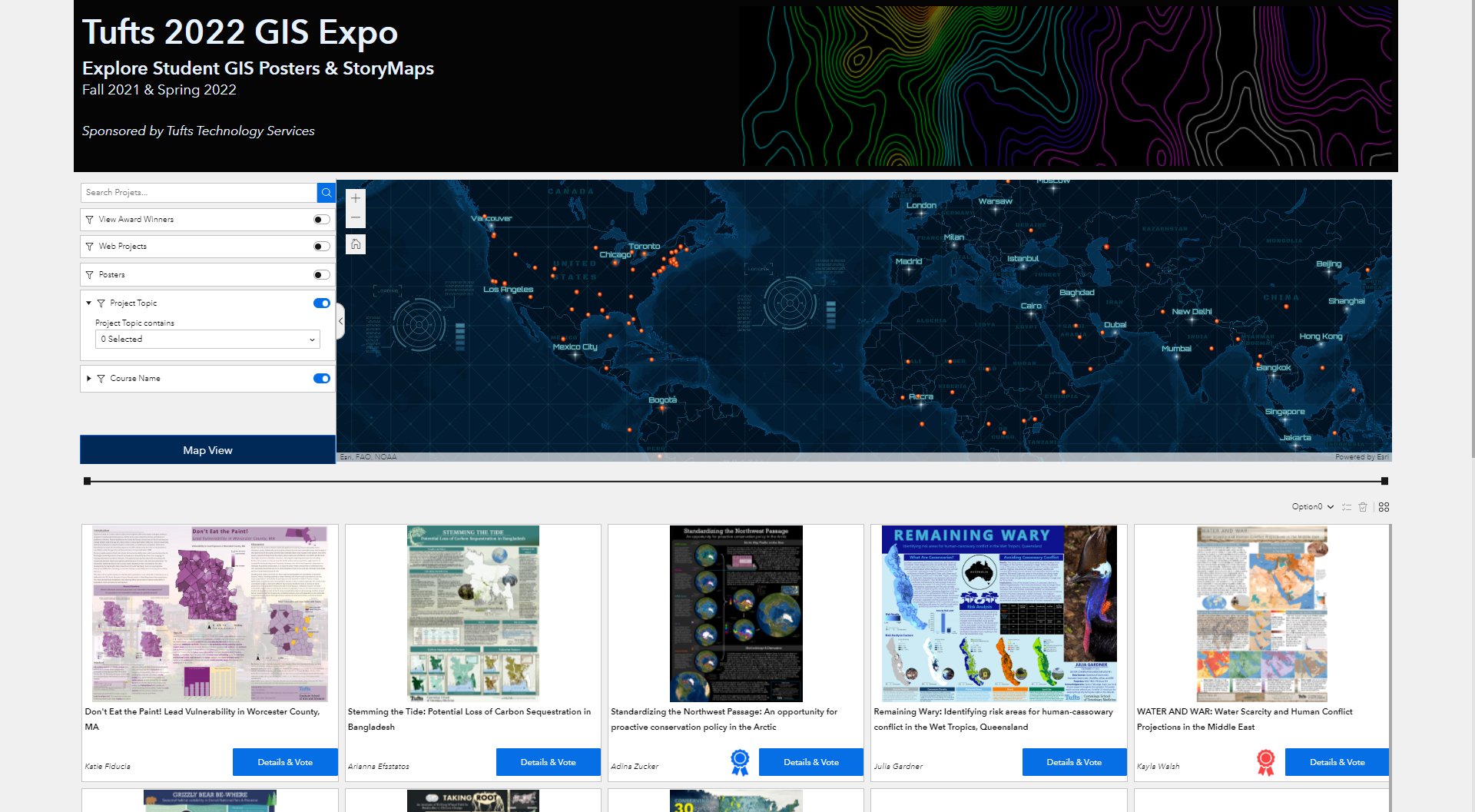This screenshot has width=1475, height=812.
Task: Click the right handle of the divider line
Action: (1384, 482)
